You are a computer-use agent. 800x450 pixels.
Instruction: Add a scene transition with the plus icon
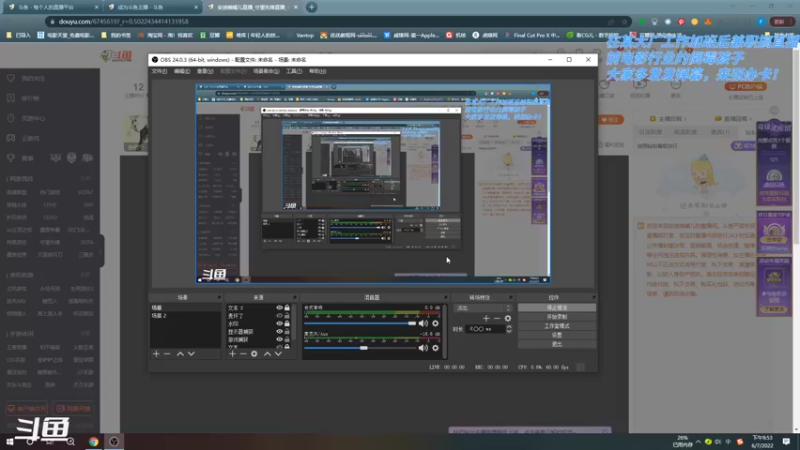[x=486, y=318]
